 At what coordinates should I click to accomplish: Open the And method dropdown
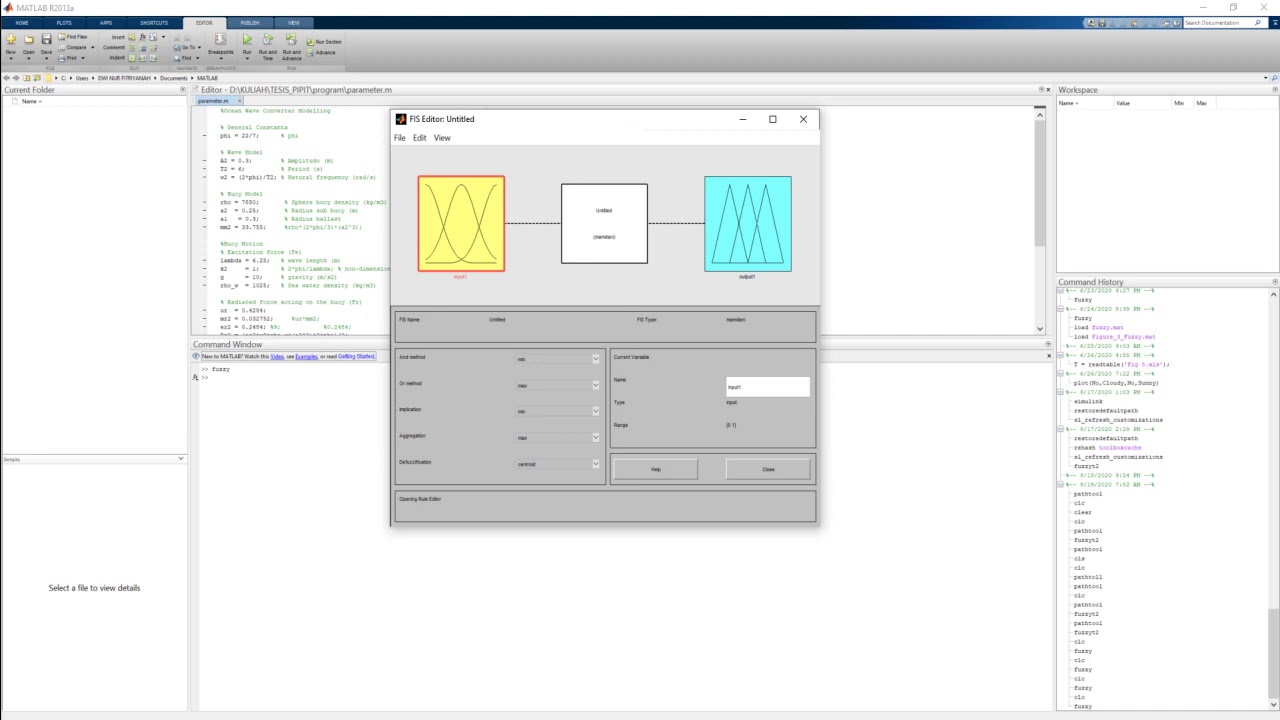557,359
